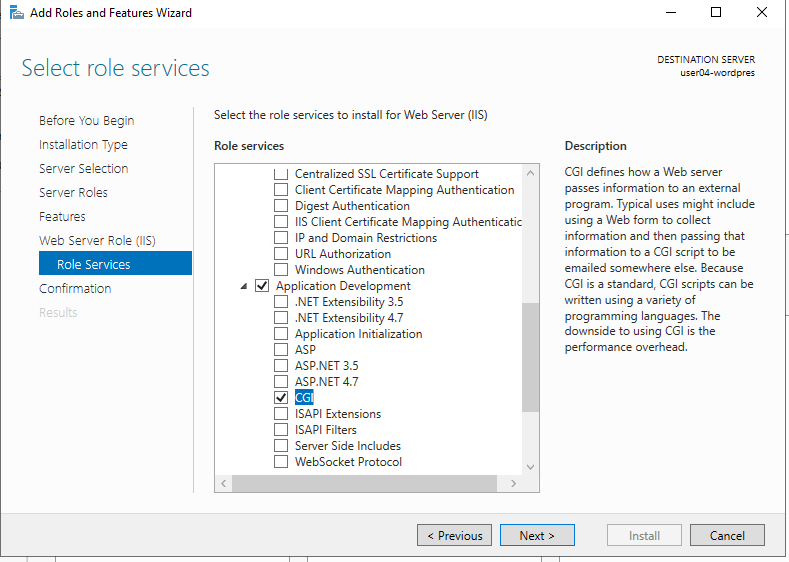
Task: Check ASP.NET 4.7 checkbox
Action: [x=281, y=382]
